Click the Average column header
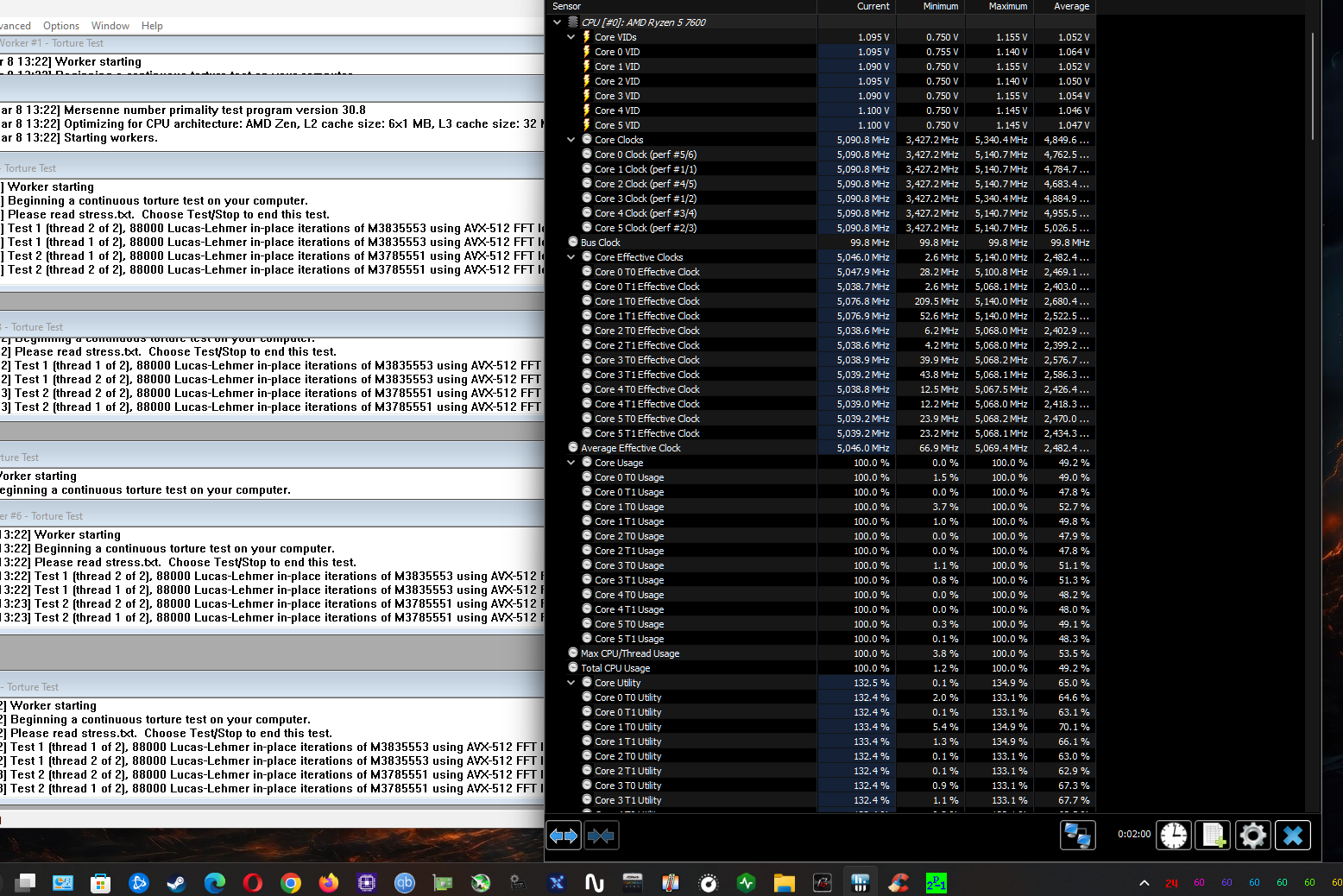 pyautogui.click(x=1064, y=6)
